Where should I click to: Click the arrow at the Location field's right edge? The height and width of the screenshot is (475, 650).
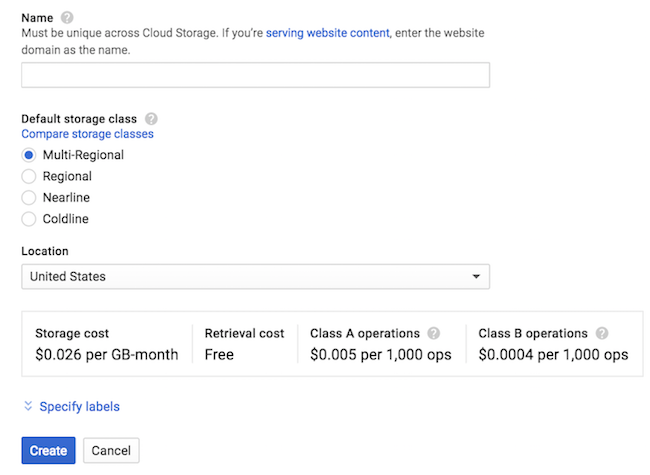tap(476, 276)
